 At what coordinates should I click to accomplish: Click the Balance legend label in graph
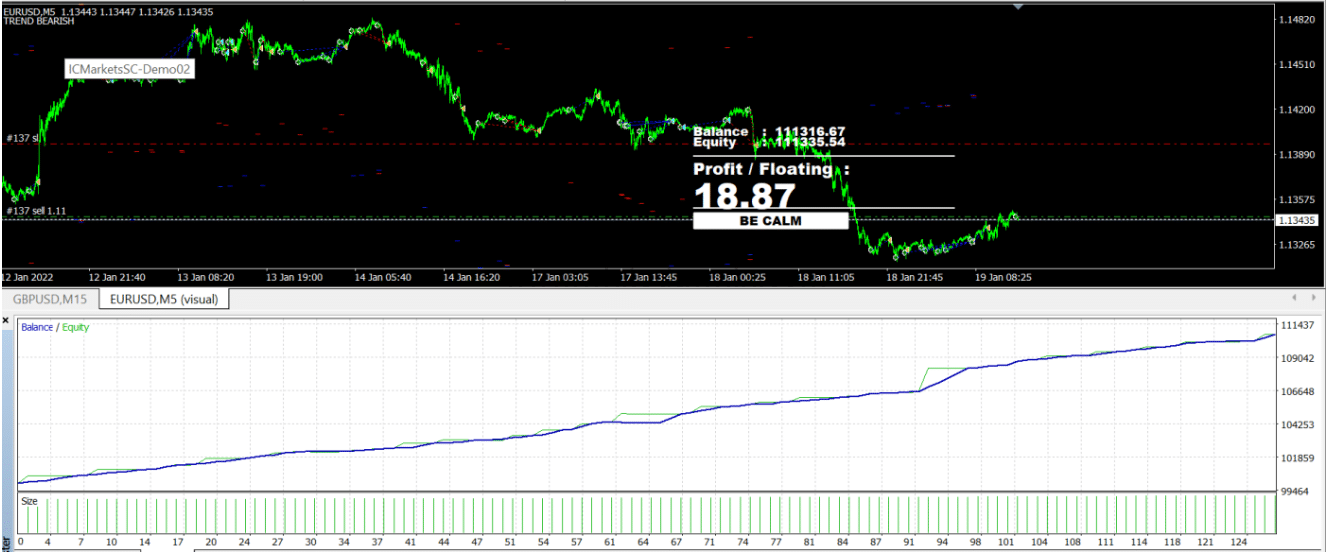[37, 327]
